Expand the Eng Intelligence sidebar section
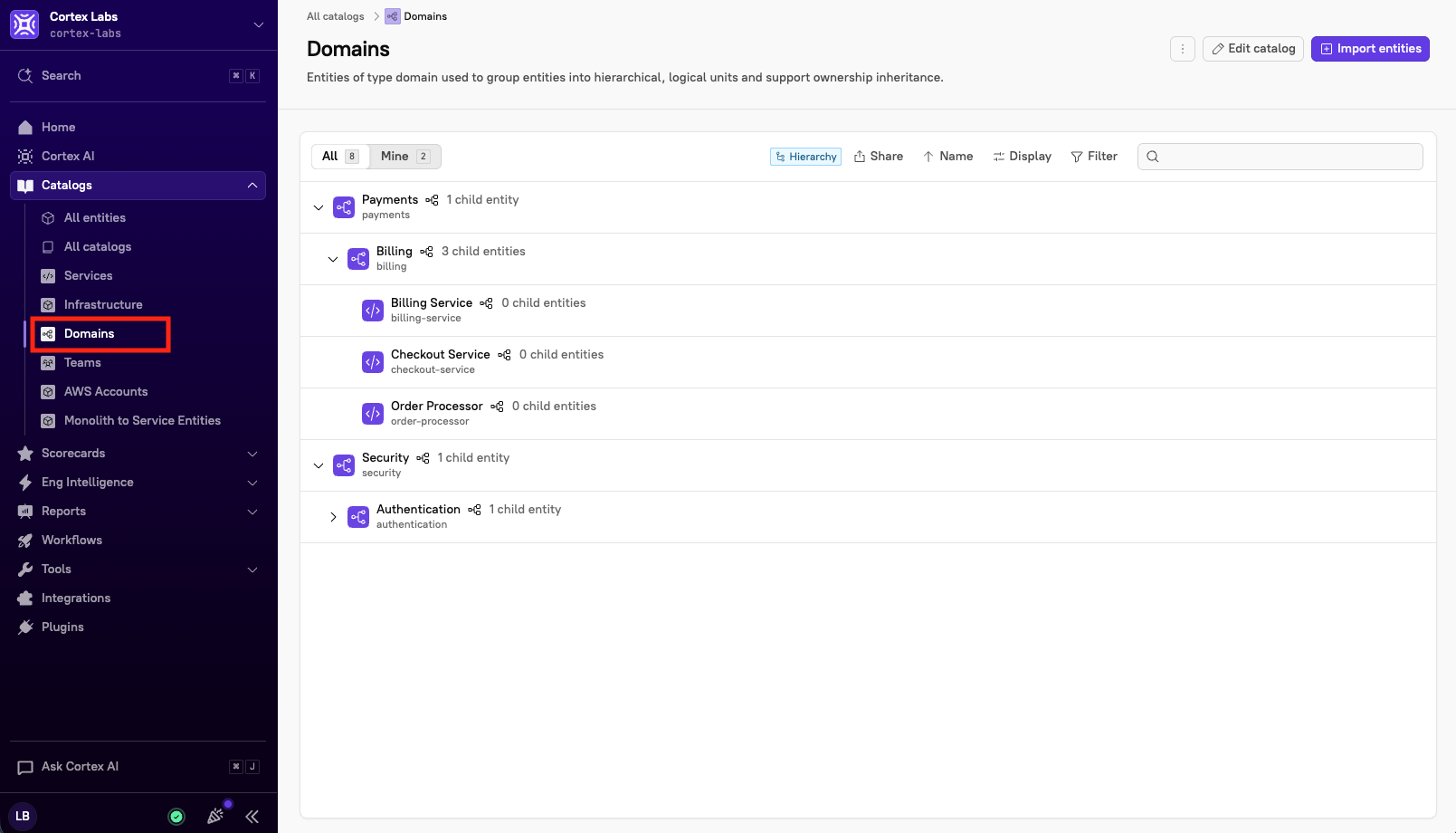Viewport: 1456px width, 833px height. click(252, 483)
